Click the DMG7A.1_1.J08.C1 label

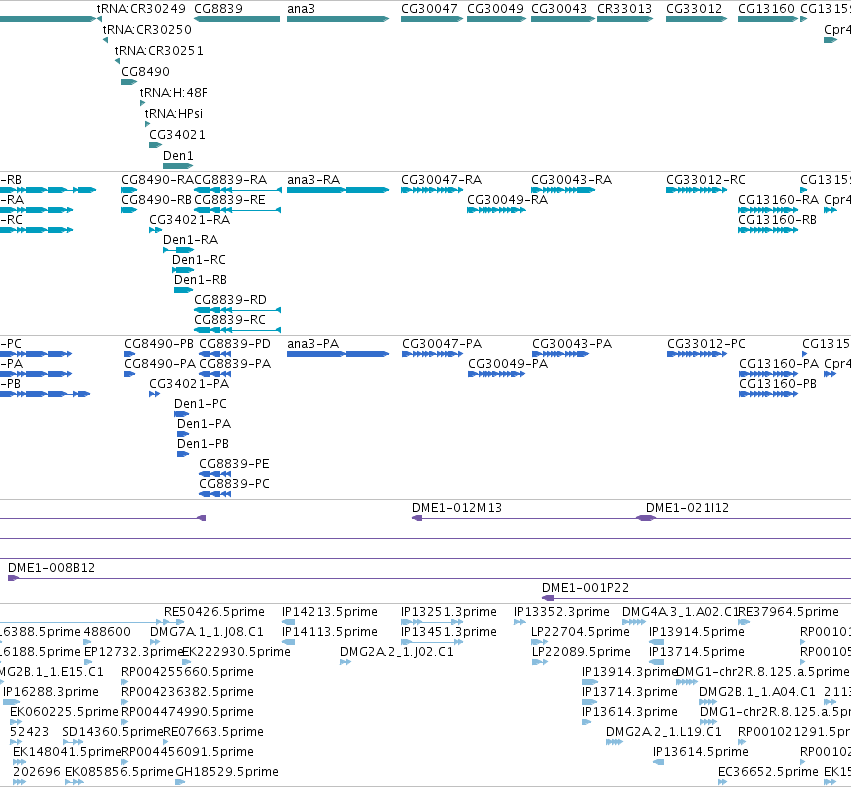tap(207, 632)
